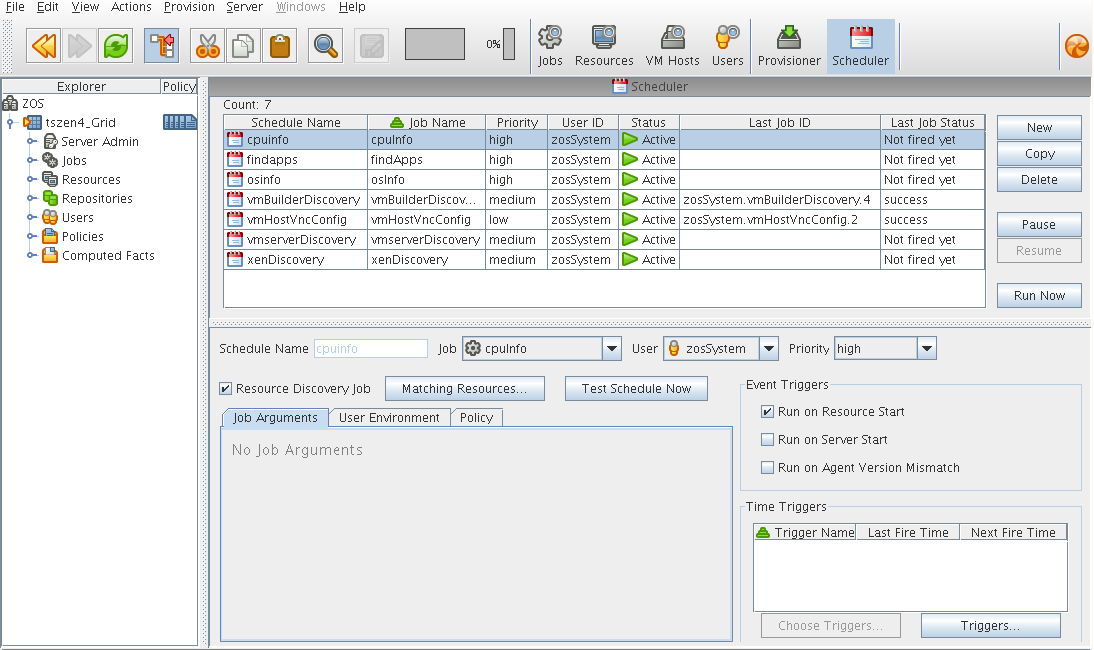Click the Provisioner toolbar icon

(789, 46)
